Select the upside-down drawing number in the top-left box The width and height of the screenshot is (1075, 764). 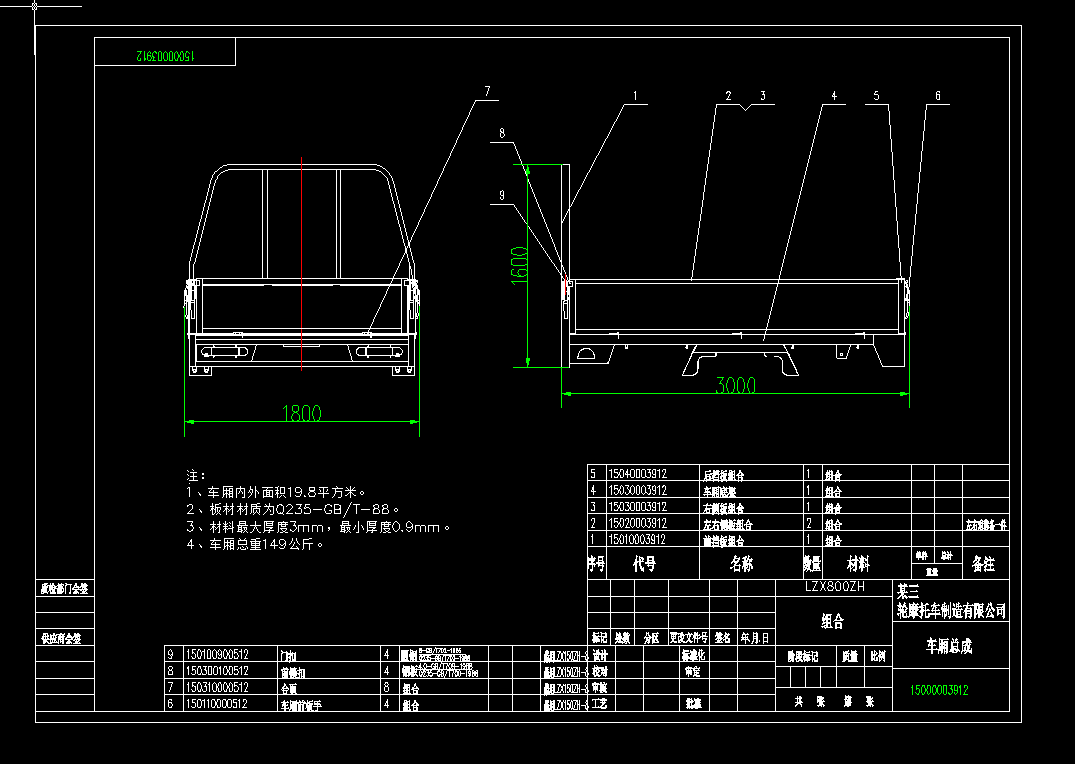click(x=165, y=56)
